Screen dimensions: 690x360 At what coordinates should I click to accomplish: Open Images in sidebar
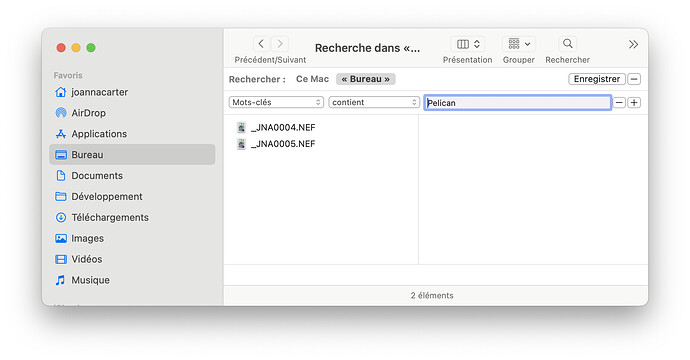(132, 239)
